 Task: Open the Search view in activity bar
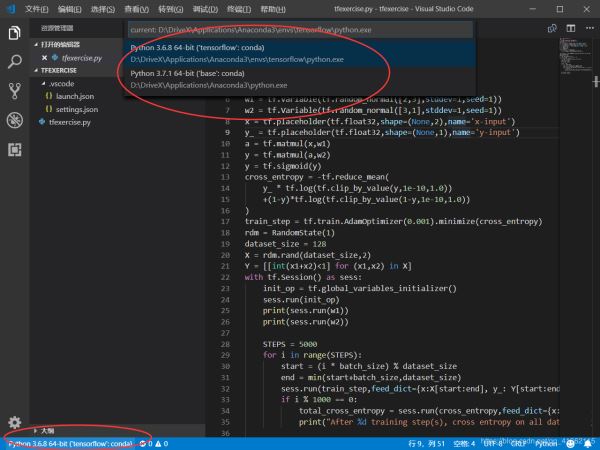(14, 63)
